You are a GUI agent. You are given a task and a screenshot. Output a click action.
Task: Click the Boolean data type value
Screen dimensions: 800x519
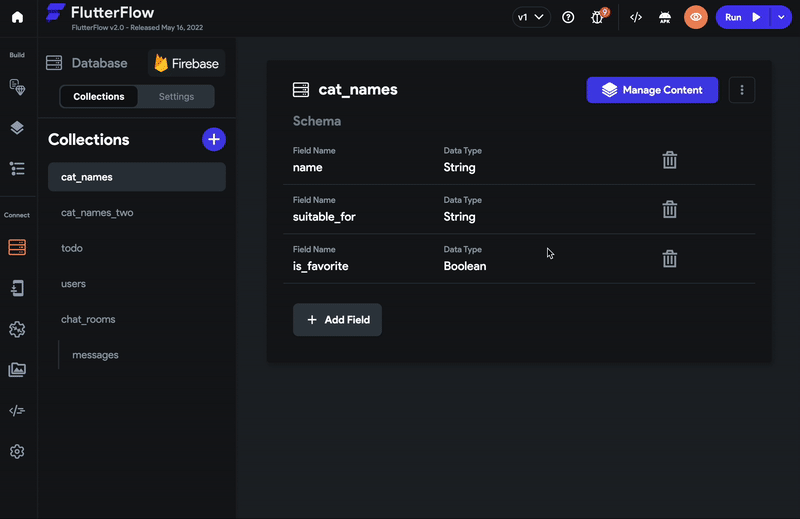coord(465,266)
